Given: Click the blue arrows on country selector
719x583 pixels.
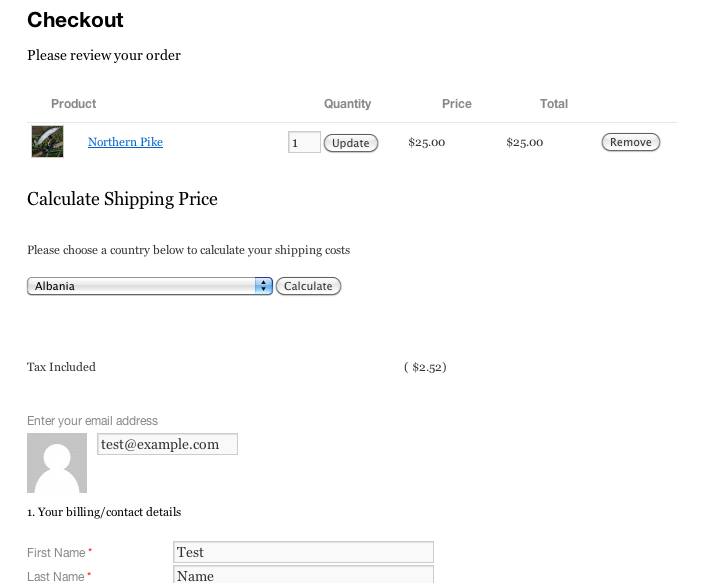Looking at the screenshot, I should pyautogui.click(x=264, y=286).
